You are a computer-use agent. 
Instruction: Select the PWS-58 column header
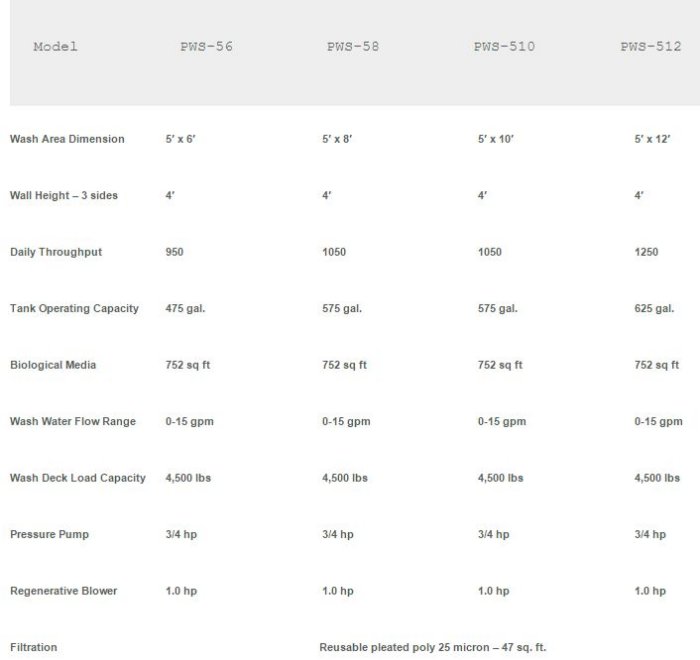click(x=352, y=47)
